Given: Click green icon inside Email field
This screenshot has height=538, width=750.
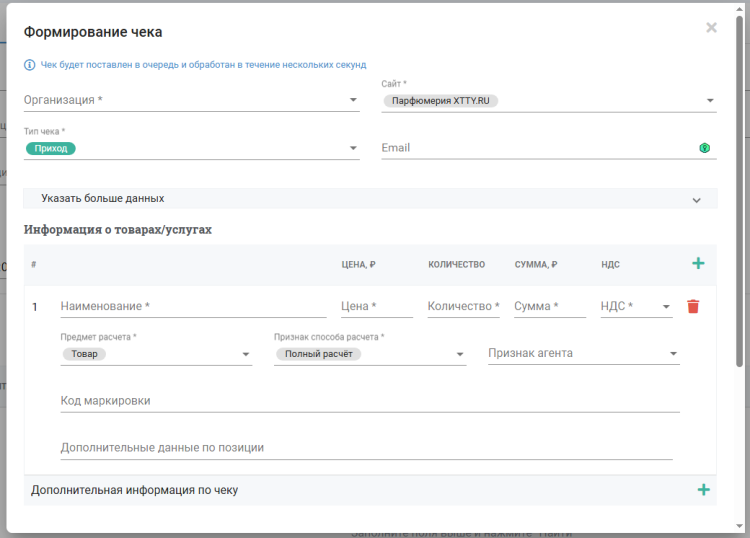Looking at the screenshot, I should coord(704,148).
